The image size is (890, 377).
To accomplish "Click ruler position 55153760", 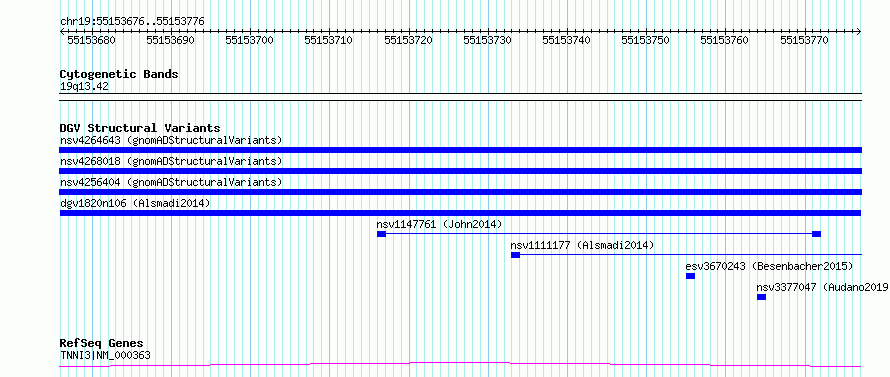I will pyautogui.click(x=725, y=40).
